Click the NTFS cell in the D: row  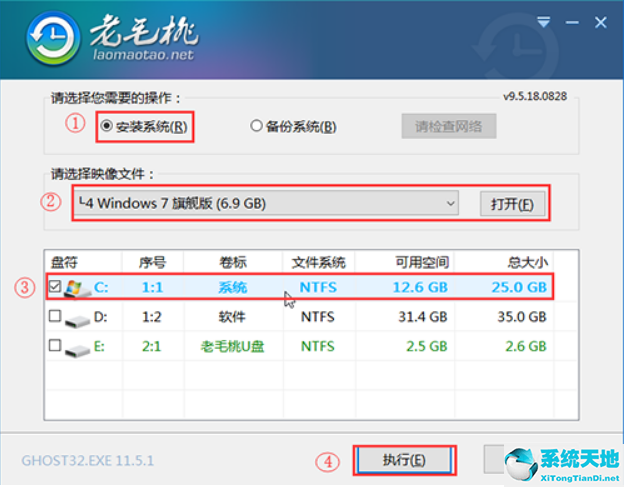(318, 317)
